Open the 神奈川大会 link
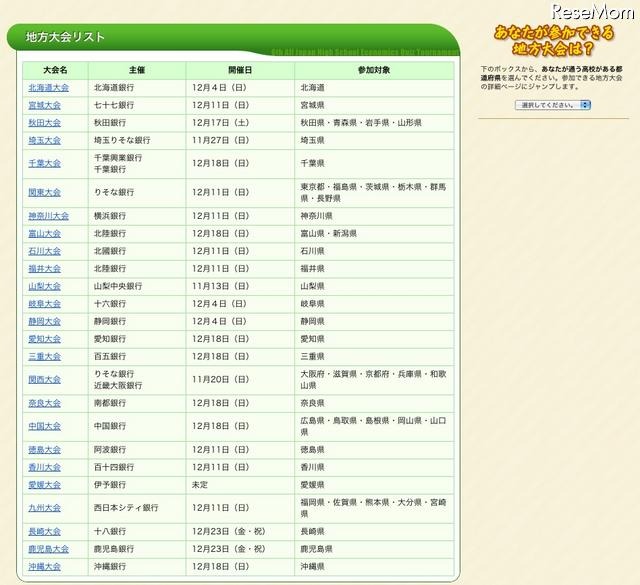 48,216
